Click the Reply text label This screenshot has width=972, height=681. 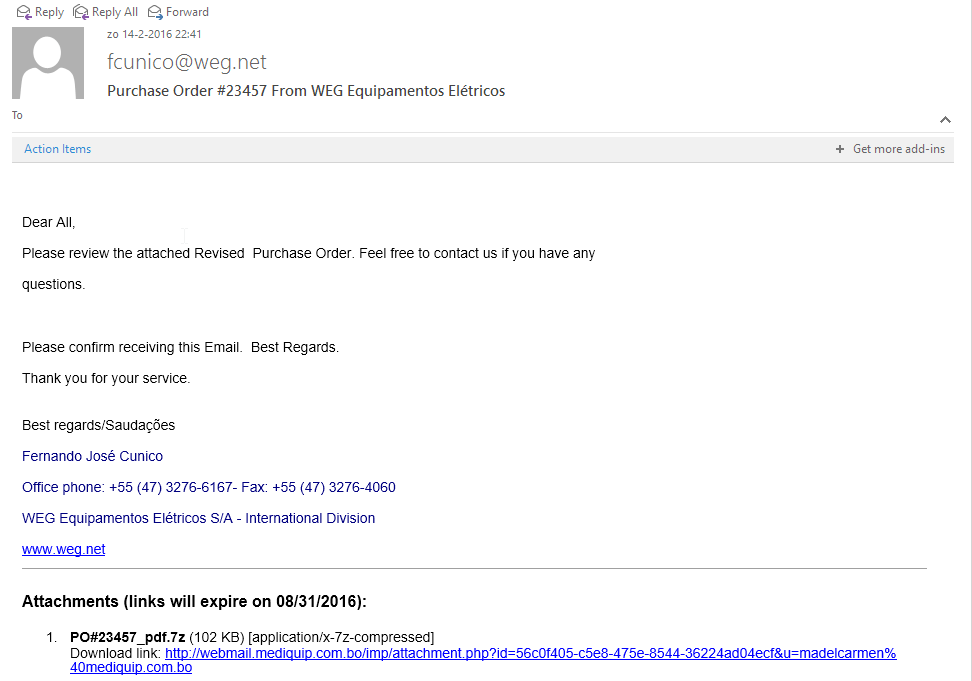[x=49, y=12]
